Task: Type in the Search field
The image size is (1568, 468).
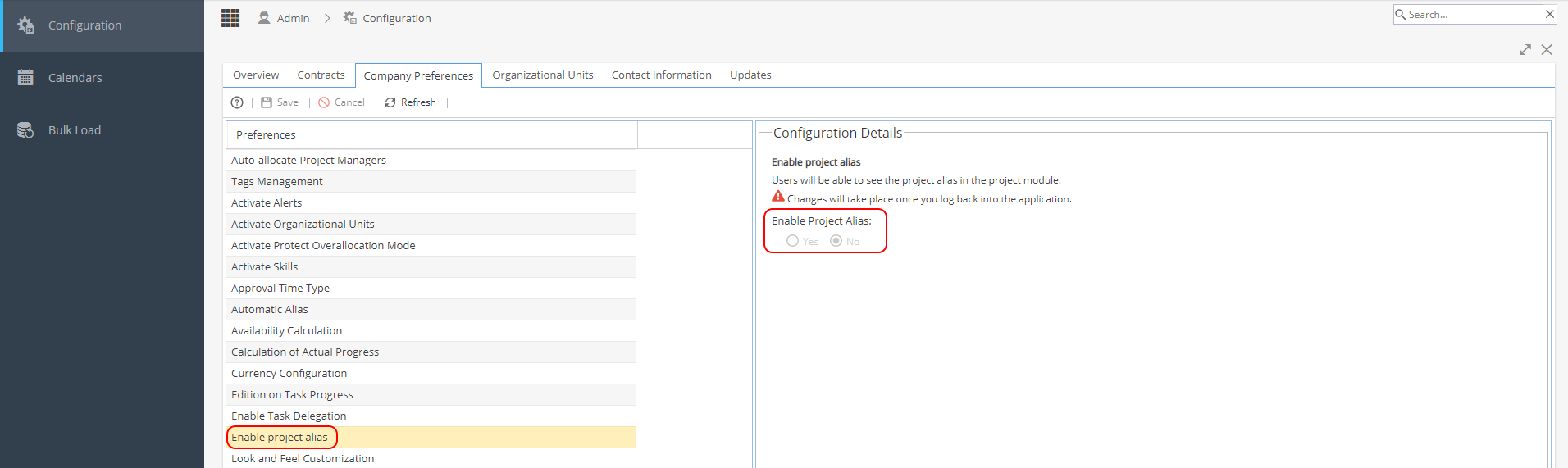Action: [x=1474, y=15]
